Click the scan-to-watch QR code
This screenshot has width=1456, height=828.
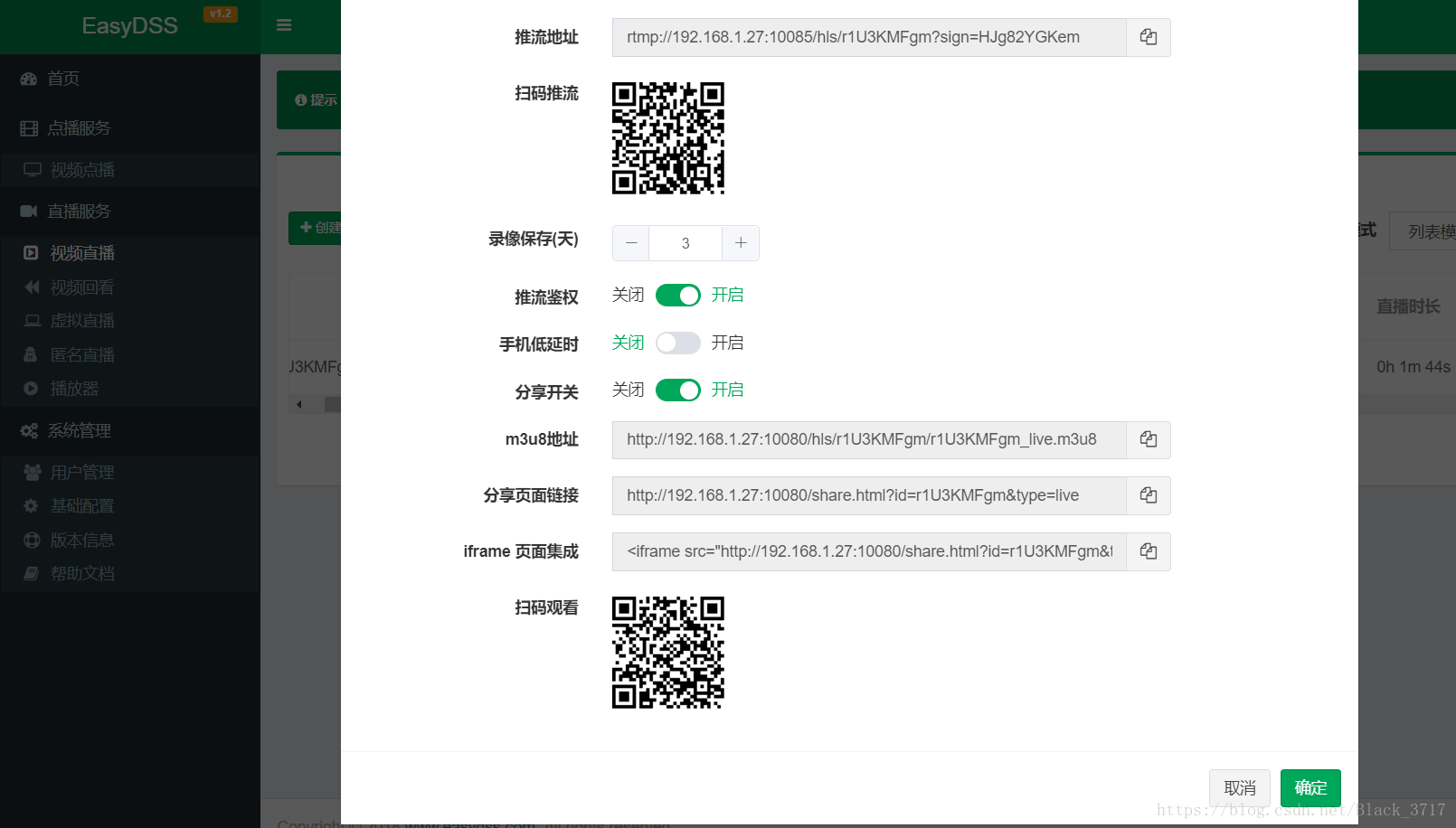point(668,653)
